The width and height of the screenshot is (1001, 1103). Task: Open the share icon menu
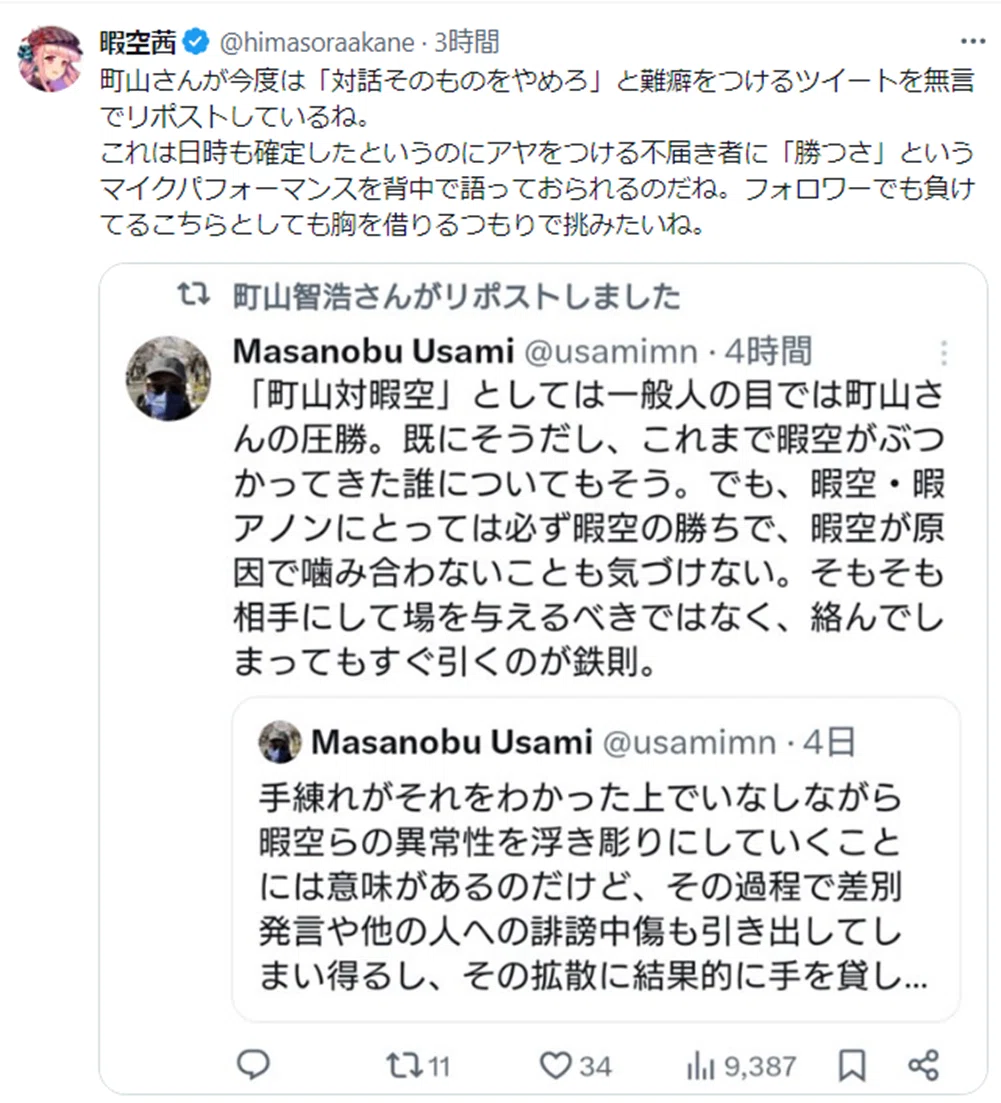(x=924, y=1065)
